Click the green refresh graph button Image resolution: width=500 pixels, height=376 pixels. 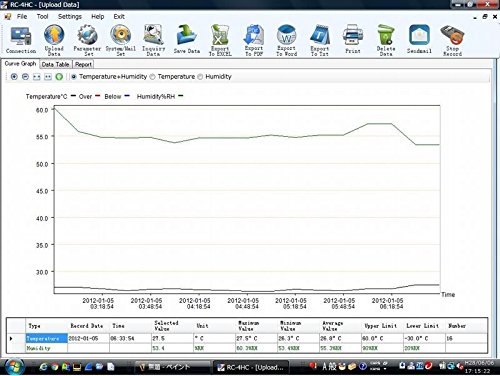[59, 77]
